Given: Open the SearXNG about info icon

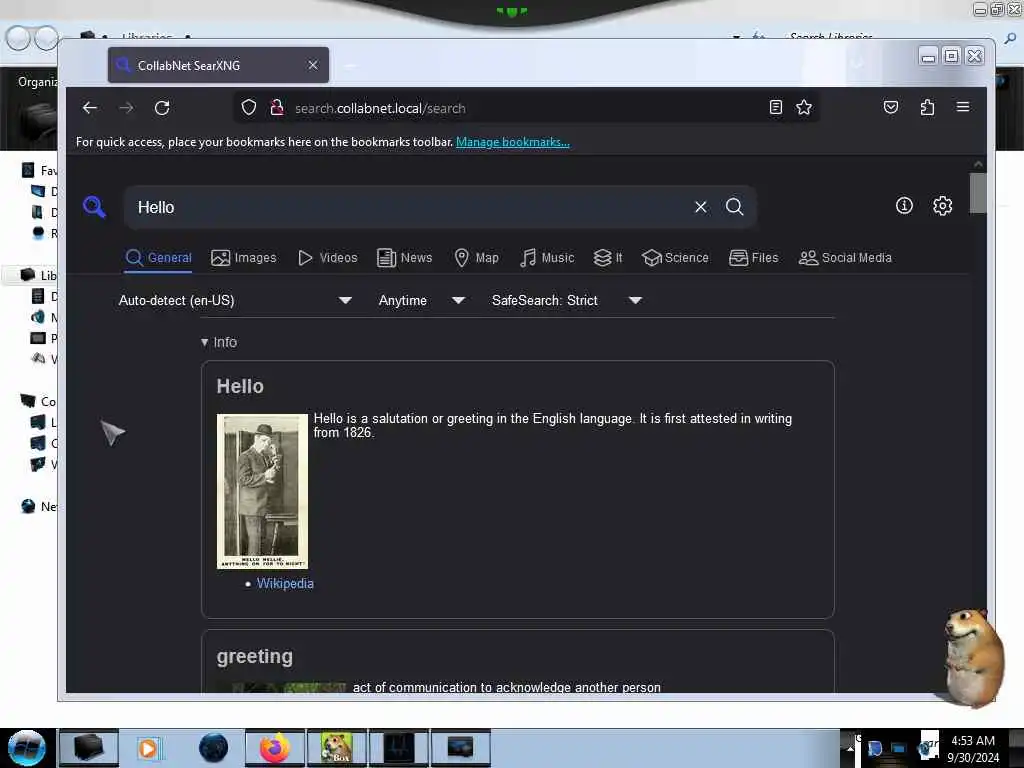Looking at the screenshot, I should pyautogui.click(x=904, y=206).
